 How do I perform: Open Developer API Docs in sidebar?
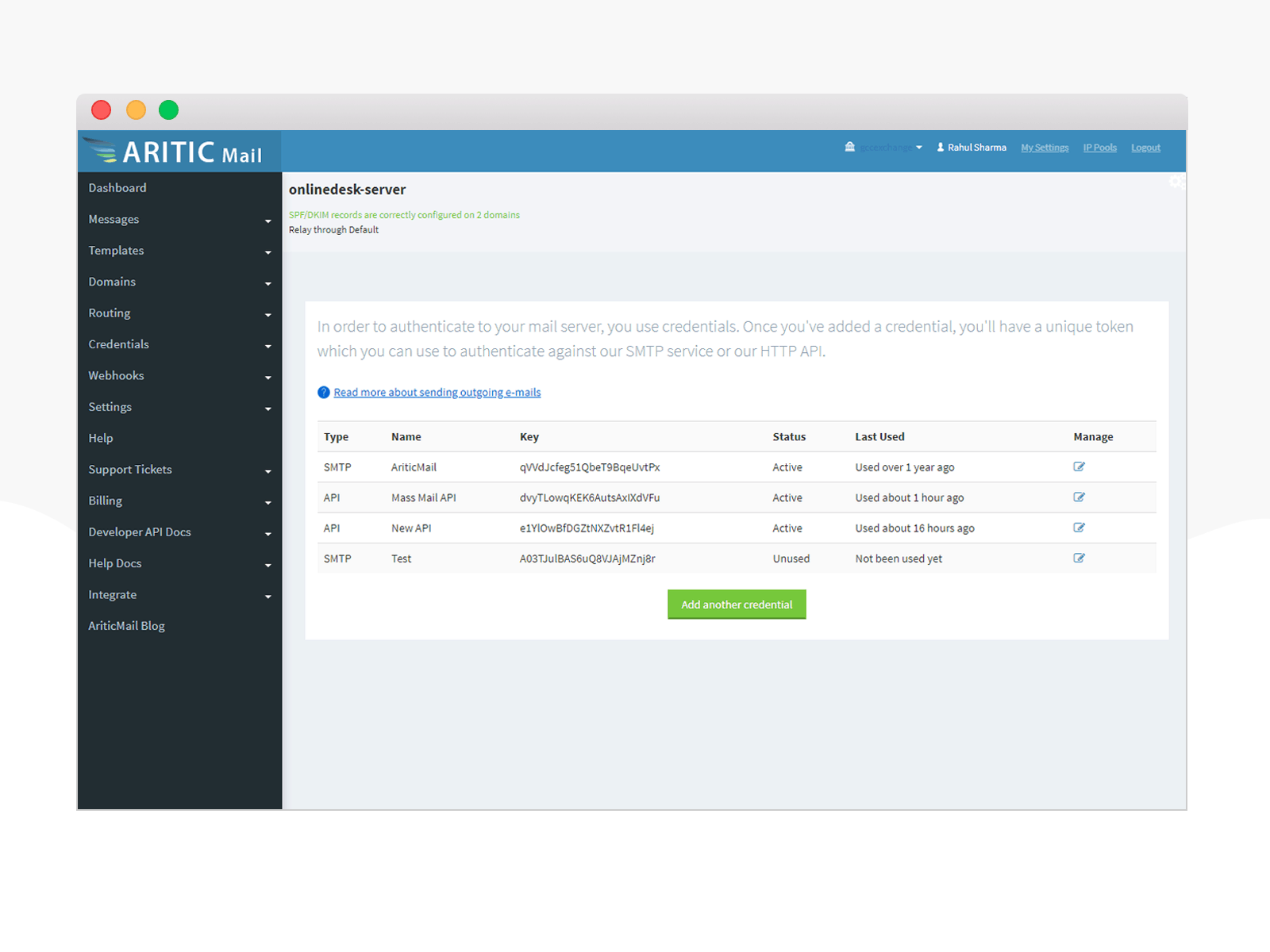click(140, 532)
